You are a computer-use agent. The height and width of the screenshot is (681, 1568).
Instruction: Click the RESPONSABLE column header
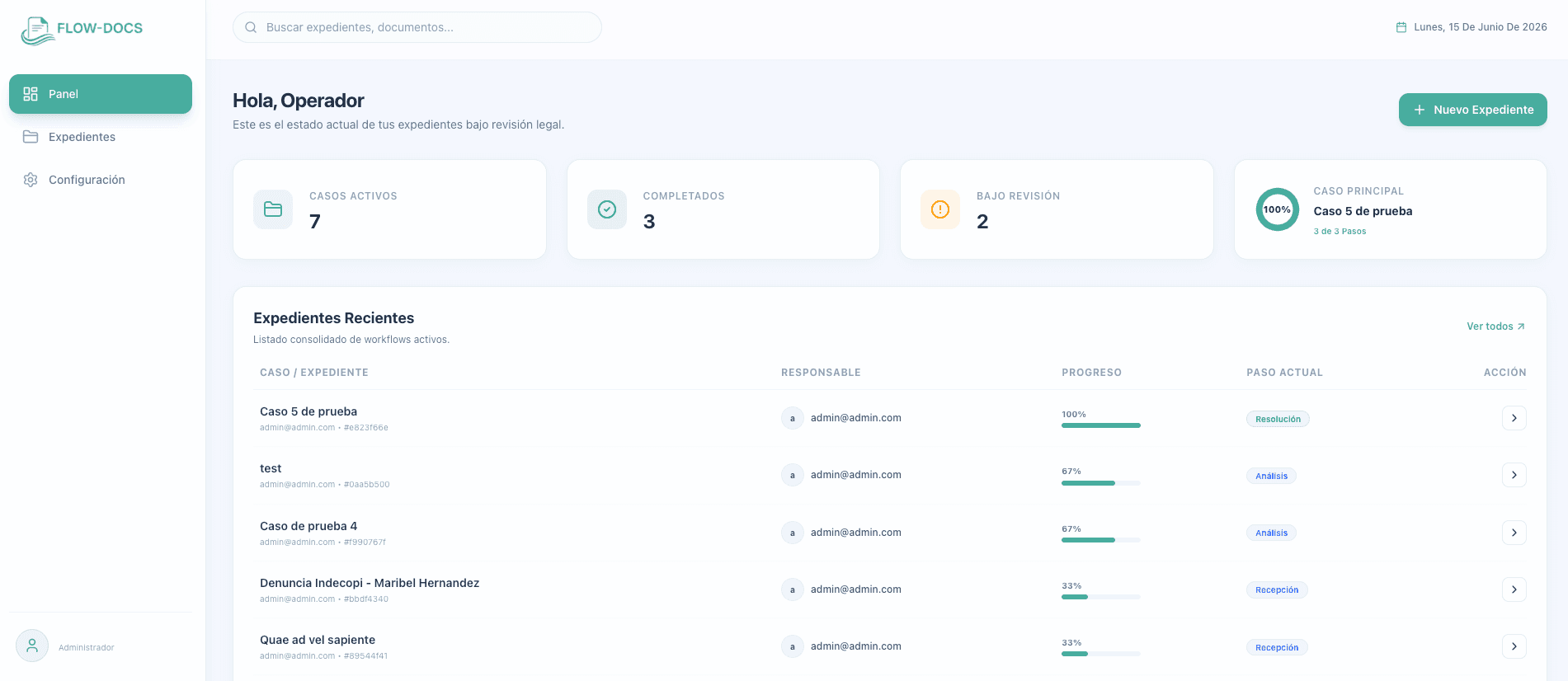(821, 373)
